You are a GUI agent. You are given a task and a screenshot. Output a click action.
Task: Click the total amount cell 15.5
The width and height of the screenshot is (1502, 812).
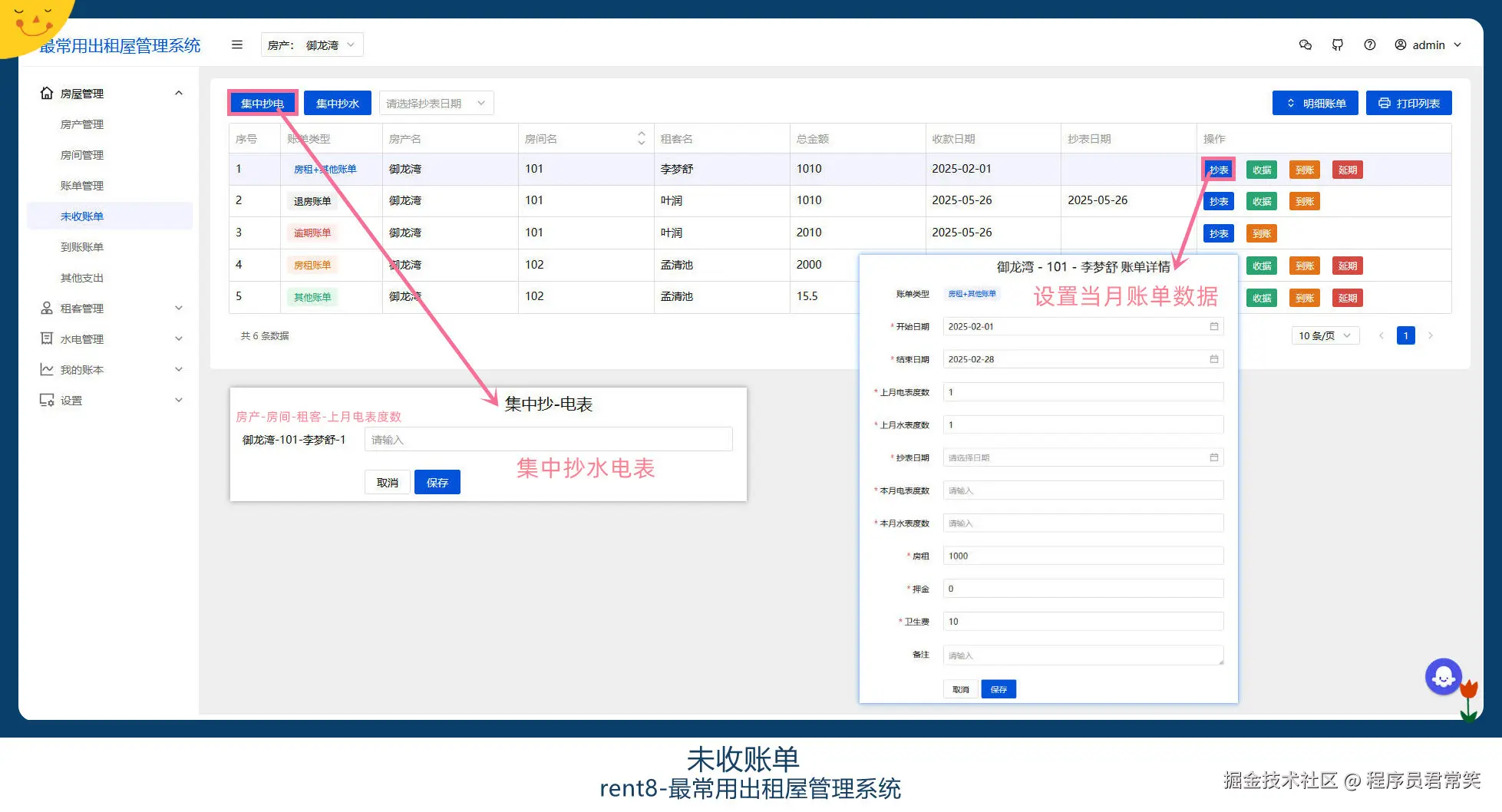(x=807, y=296)
